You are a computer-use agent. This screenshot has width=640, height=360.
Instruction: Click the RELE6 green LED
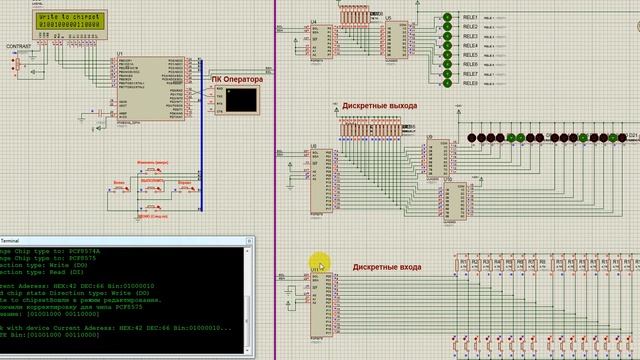point(447,64)
